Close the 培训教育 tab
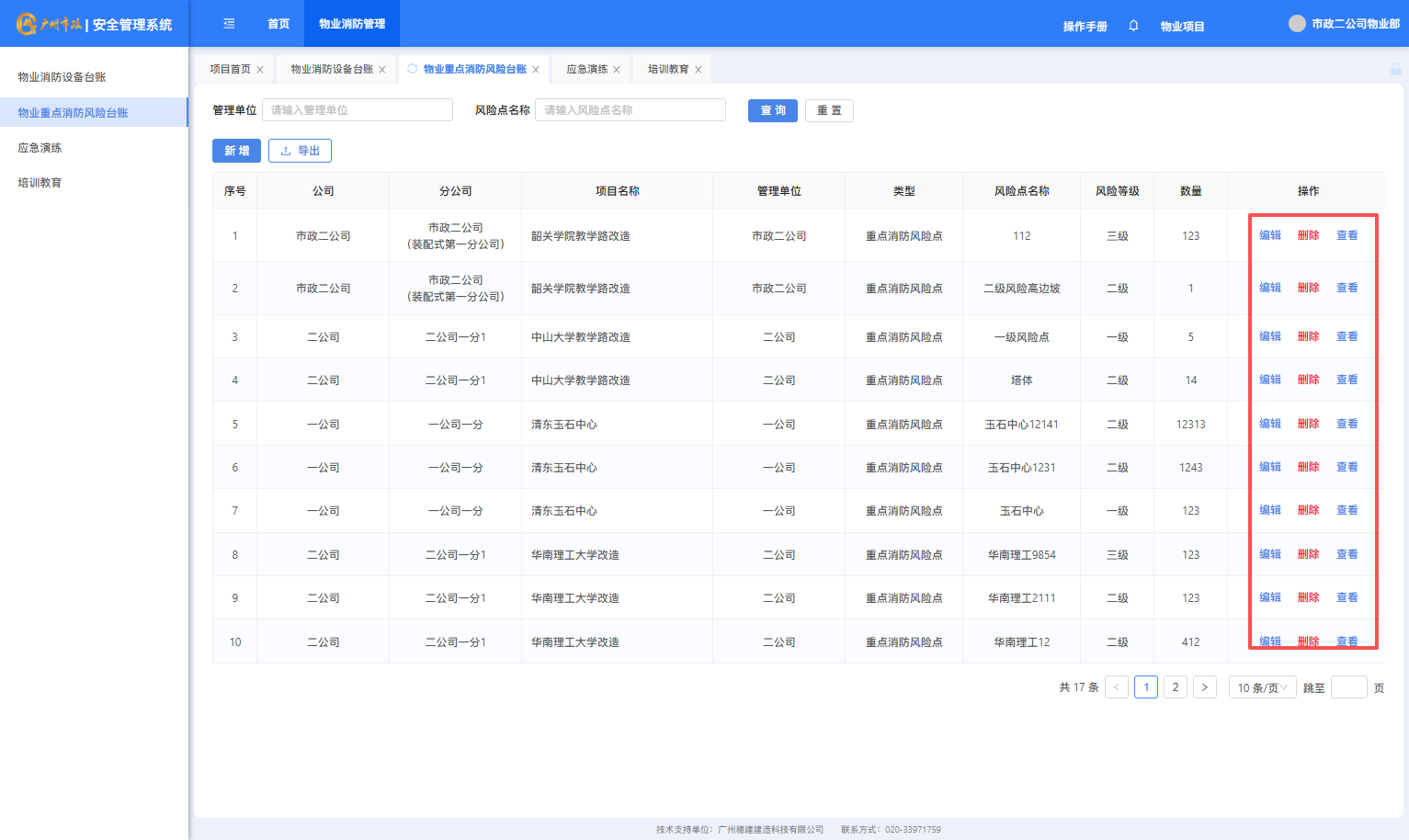Image resolution: width=1409 pixels, height=840 pixels. [x=699, y=70]
